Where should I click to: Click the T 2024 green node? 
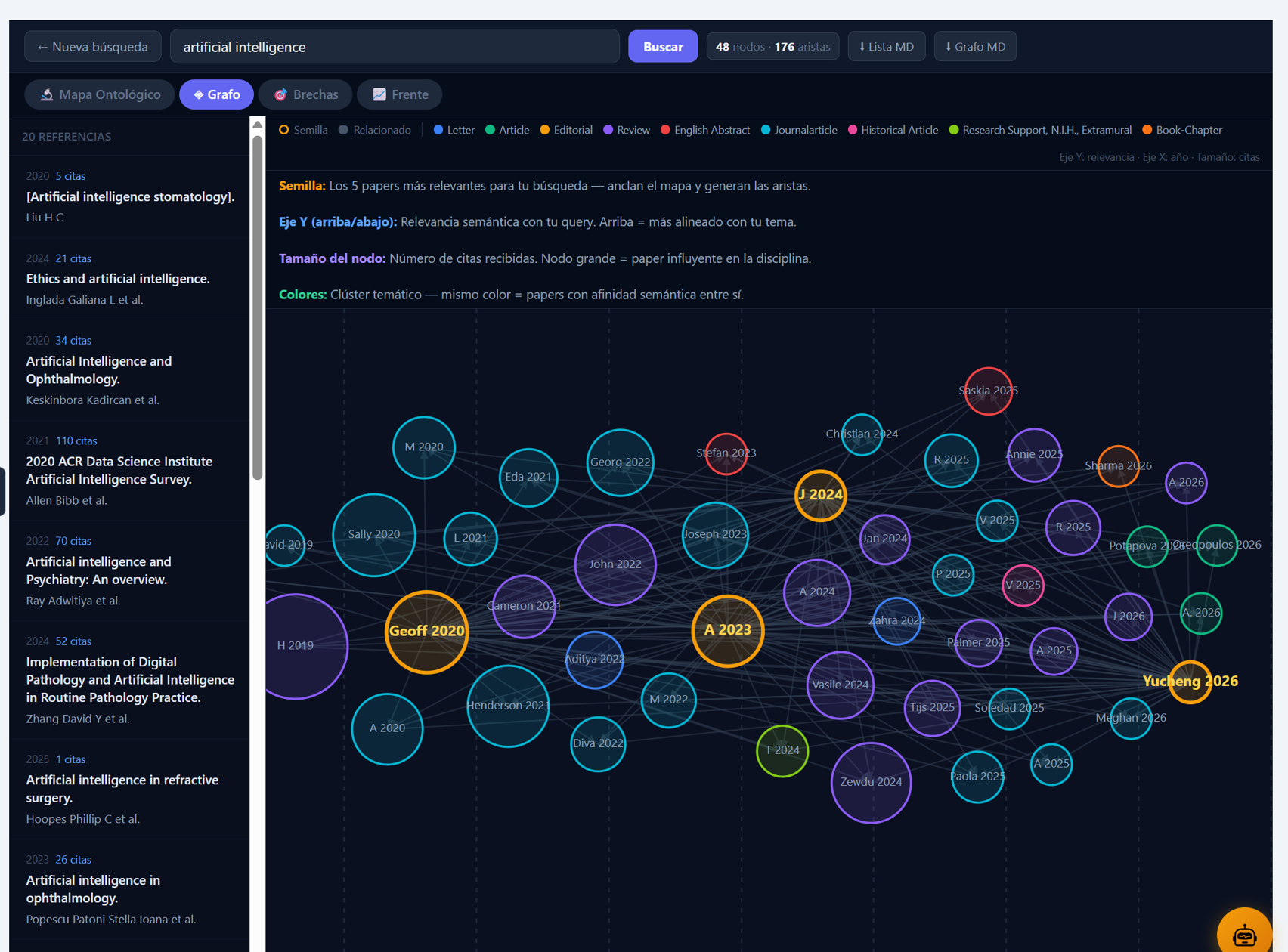(782, 751)
